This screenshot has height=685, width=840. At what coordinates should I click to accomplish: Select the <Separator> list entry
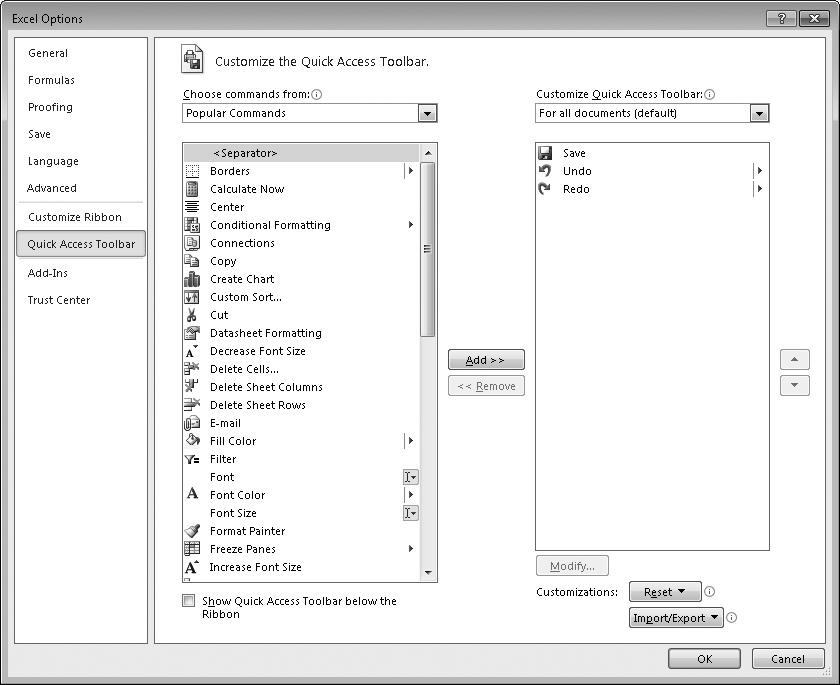pyautogui.click(x=302, y=153)
